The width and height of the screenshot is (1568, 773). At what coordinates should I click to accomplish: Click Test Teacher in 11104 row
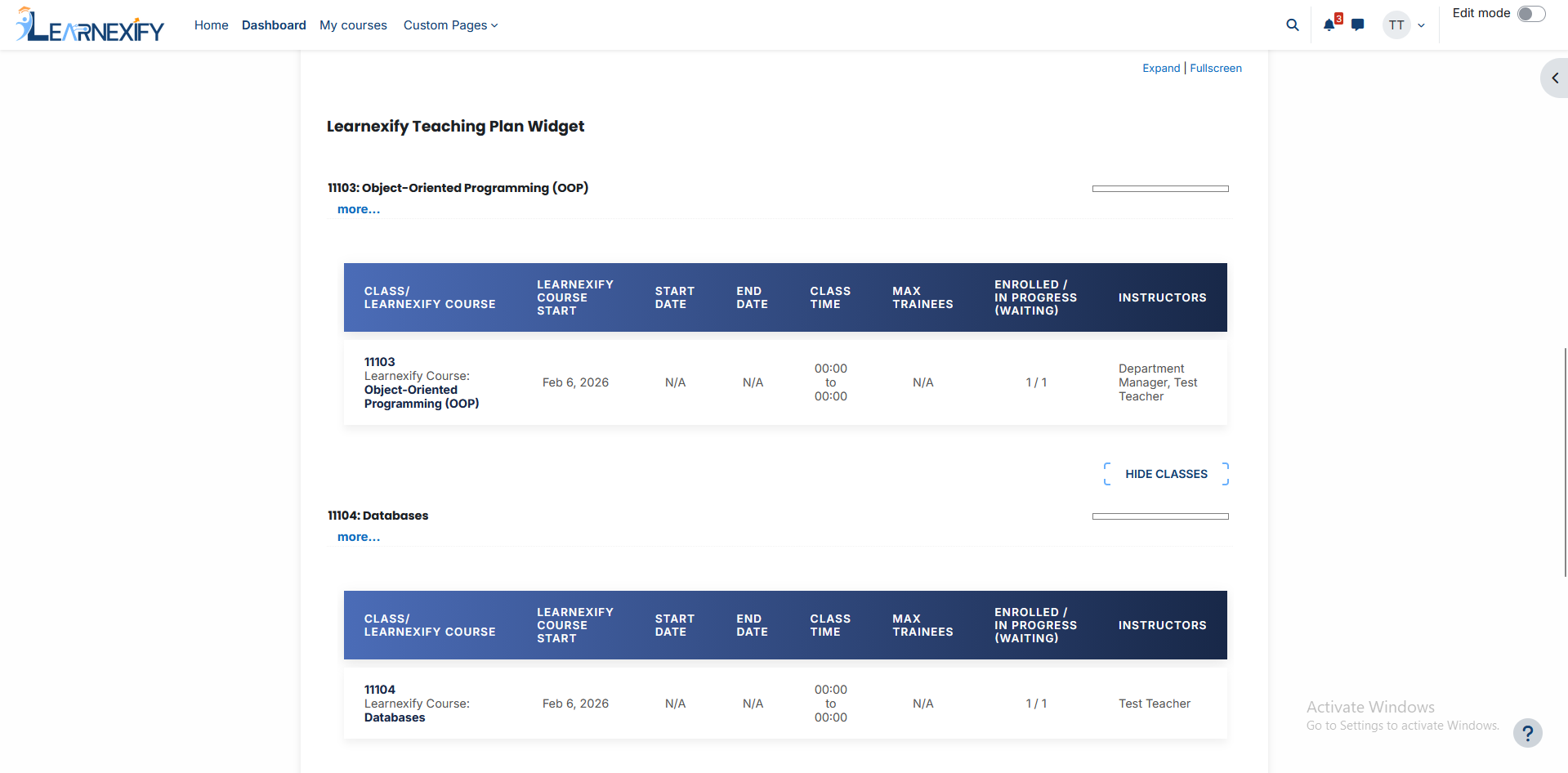[1155, 704]
